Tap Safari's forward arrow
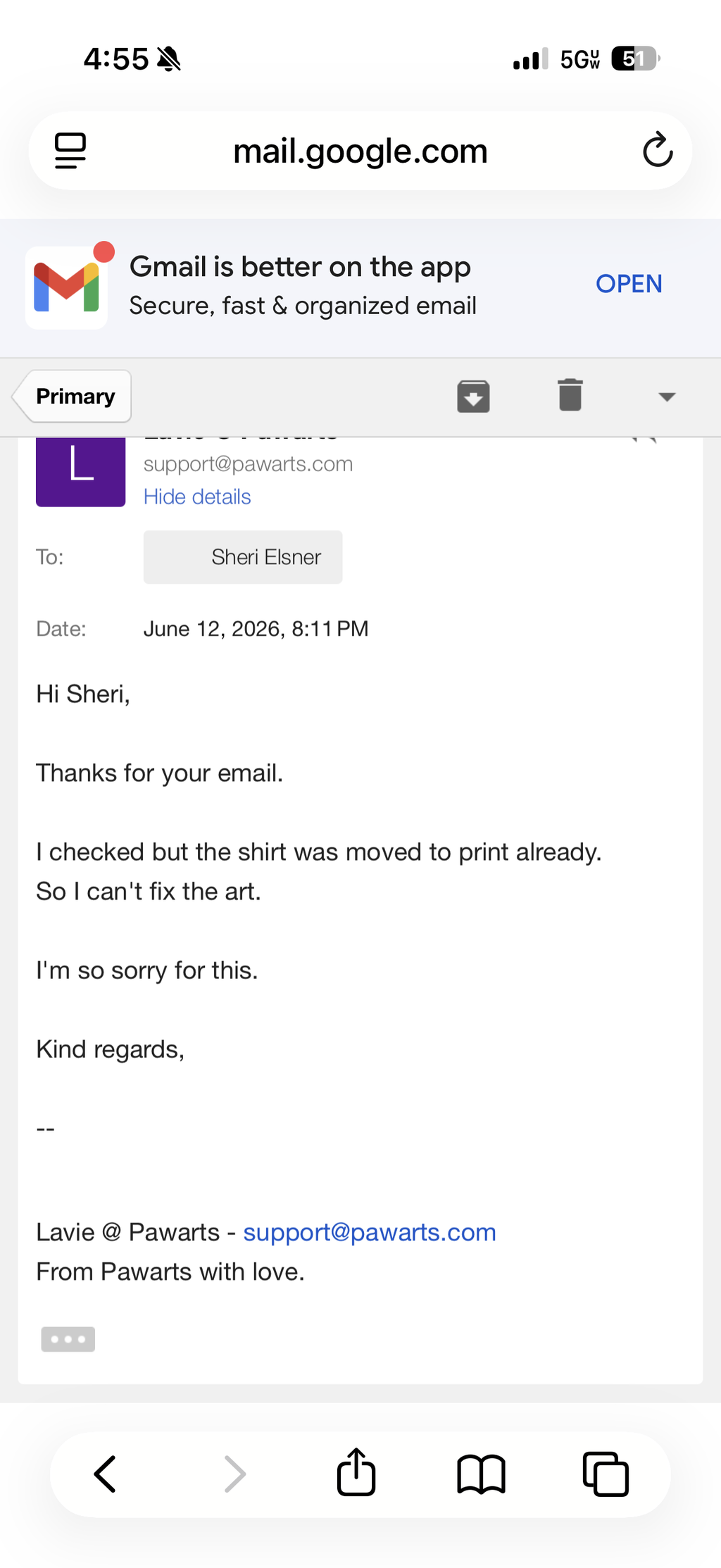 tap(234, 1474)
